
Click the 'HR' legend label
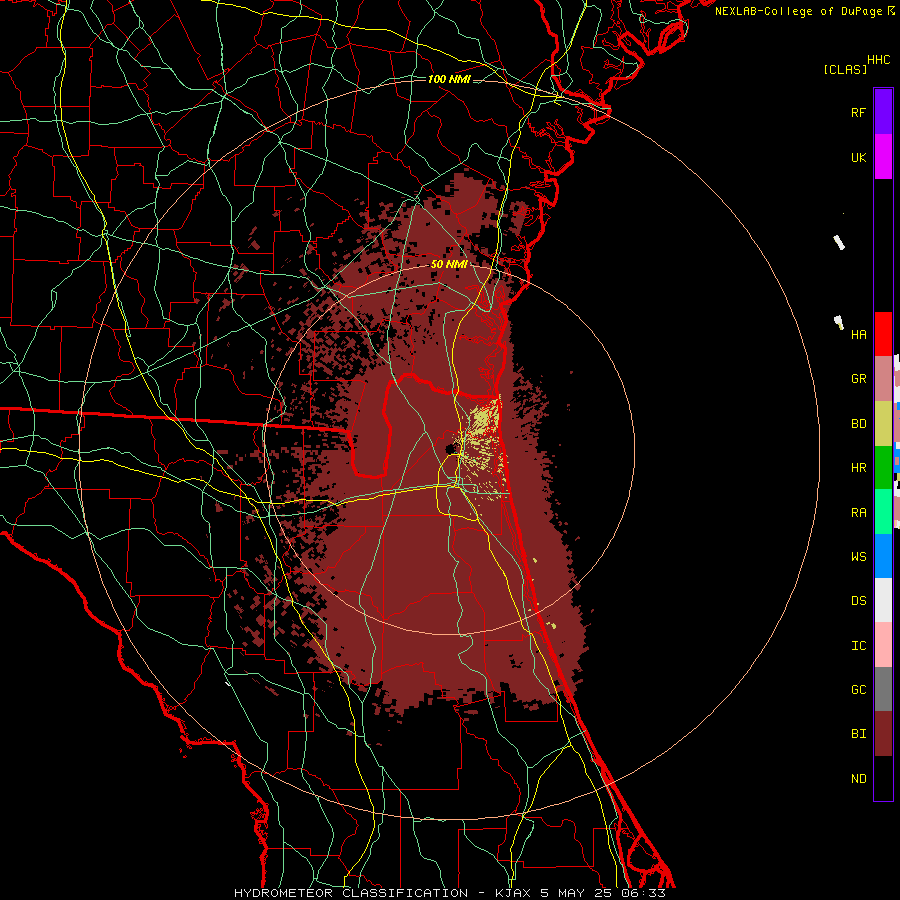tap(858, 468)
